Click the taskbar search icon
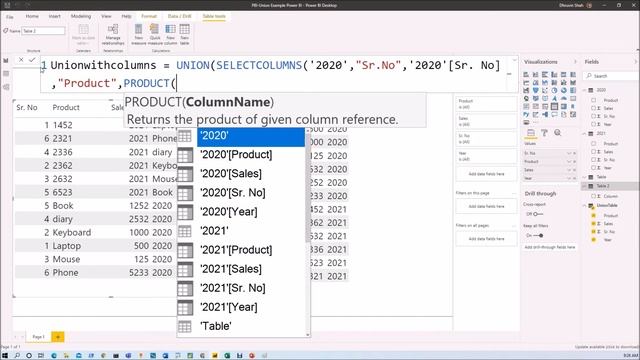Screen dimensions: 640x360 pyautogui.click(x=17, y=356)
